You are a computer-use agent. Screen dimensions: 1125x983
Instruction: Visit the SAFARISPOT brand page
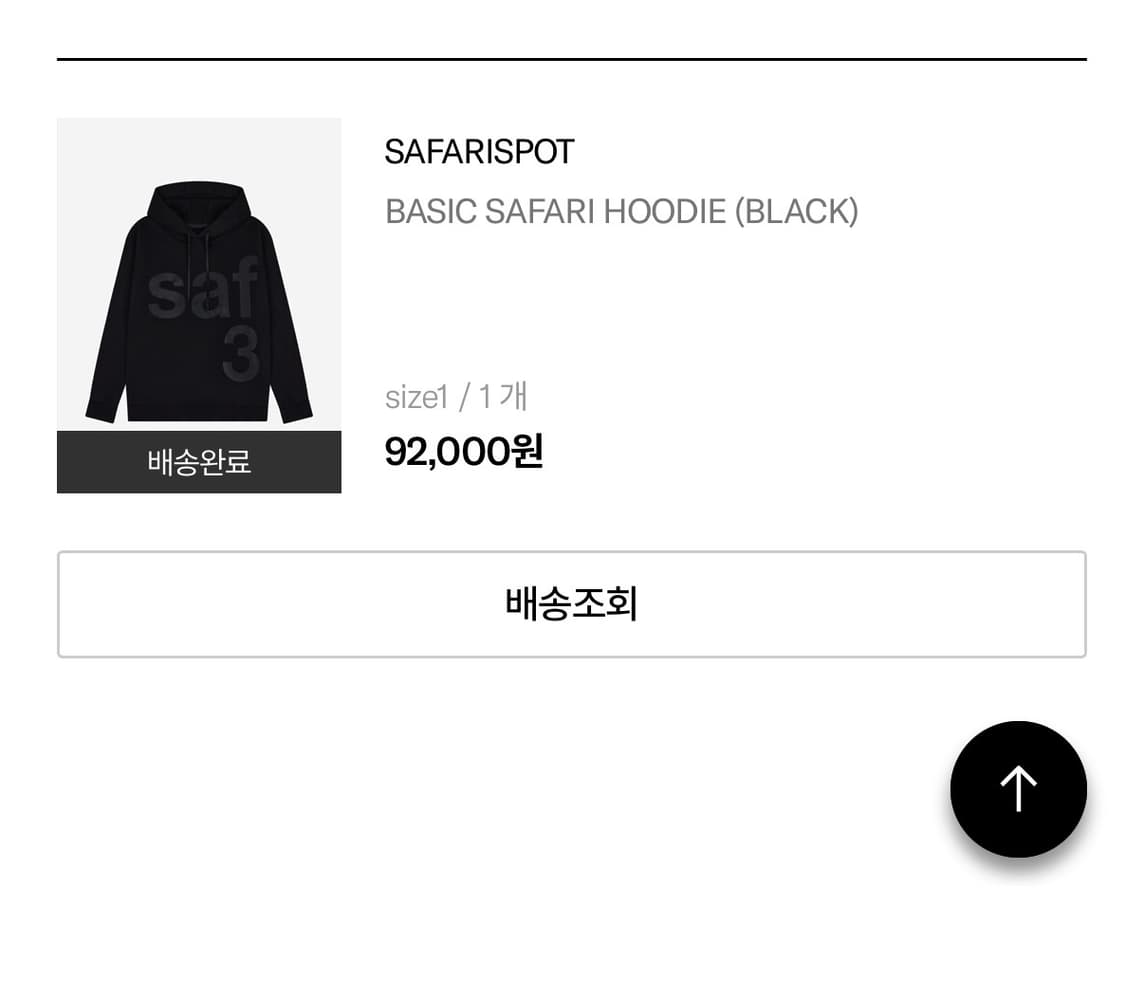479,152
